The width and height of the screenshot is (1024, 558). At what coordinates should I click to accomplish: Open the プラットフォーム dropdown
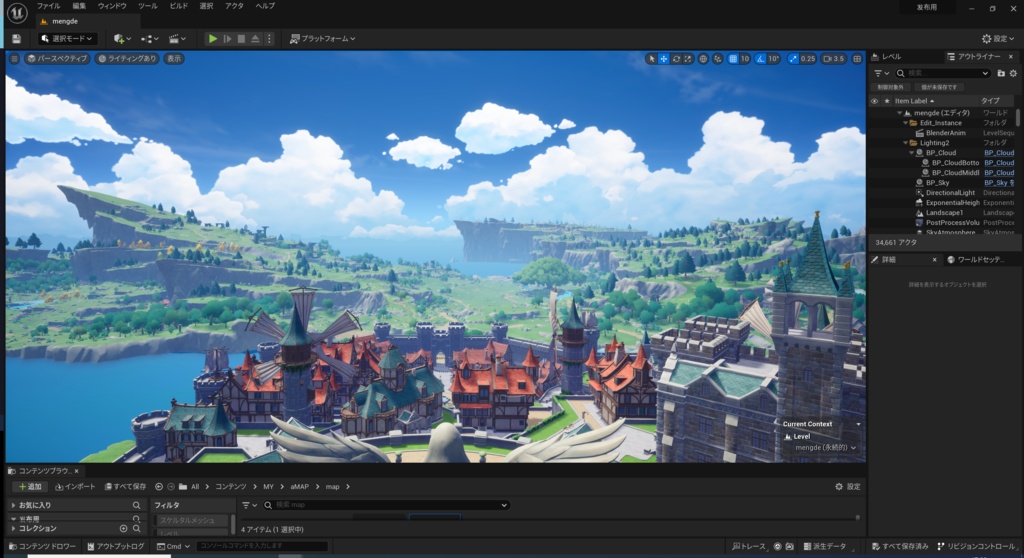tap(323, 39)
